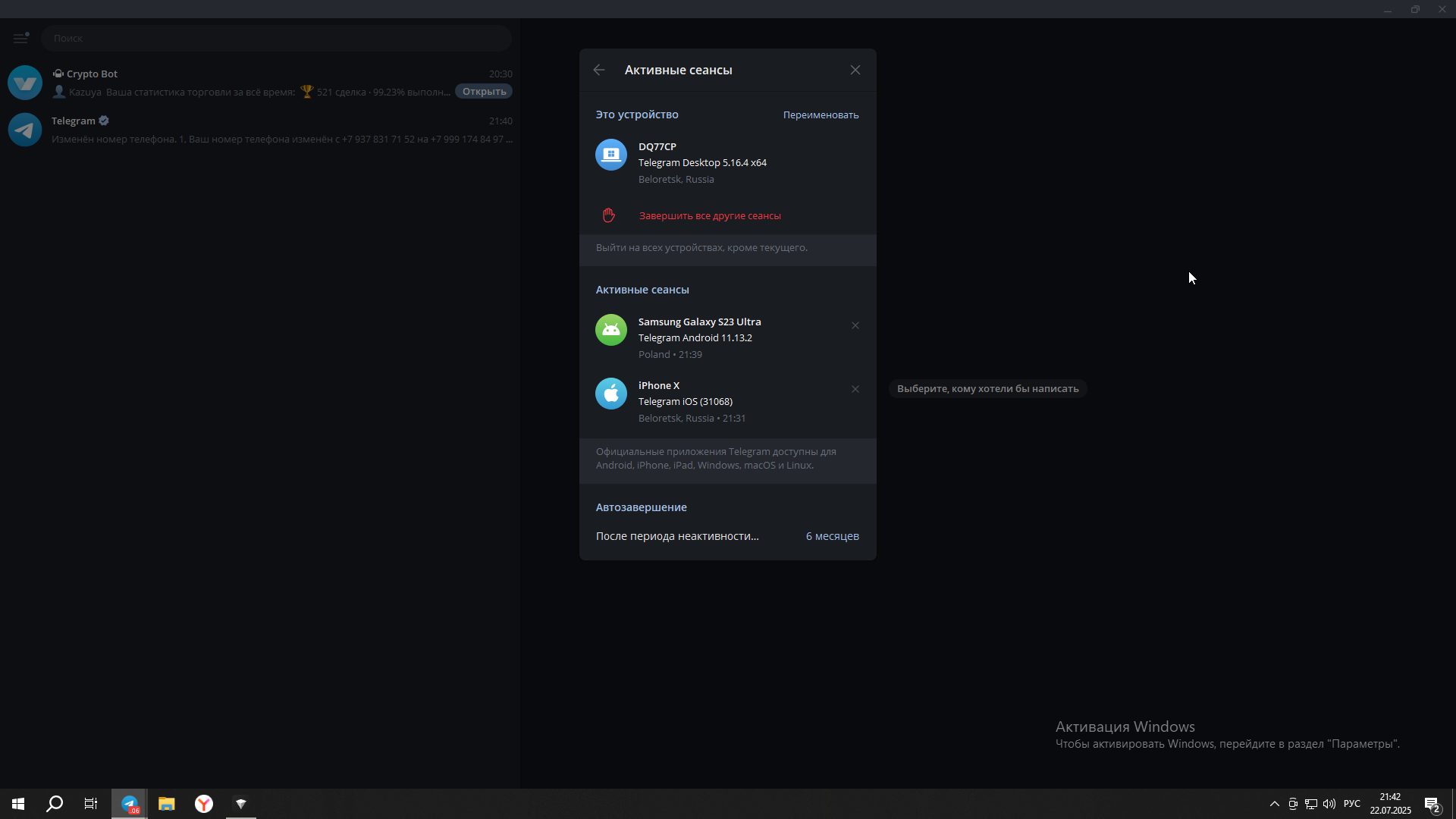The height and width of the screenshot is (819, 1456).
Task: Change auto-terminate period of 6 месяцев
Action: [832, 536]
